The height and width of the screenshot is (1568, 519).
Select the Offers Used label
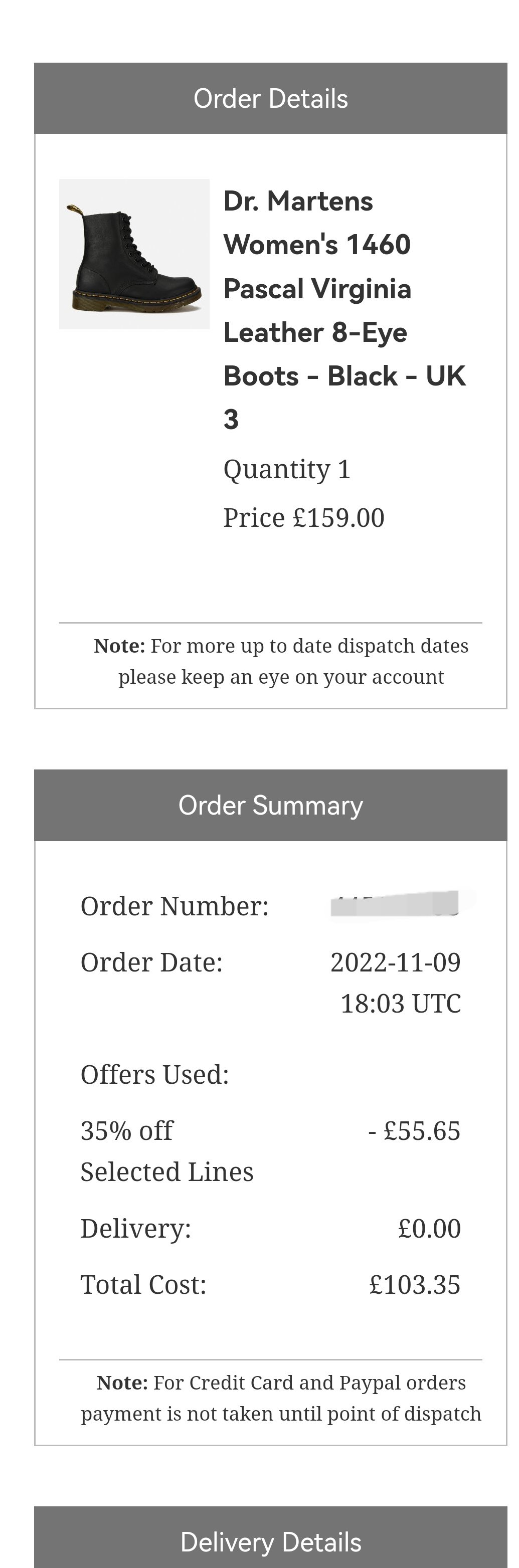pos(155,1075)
